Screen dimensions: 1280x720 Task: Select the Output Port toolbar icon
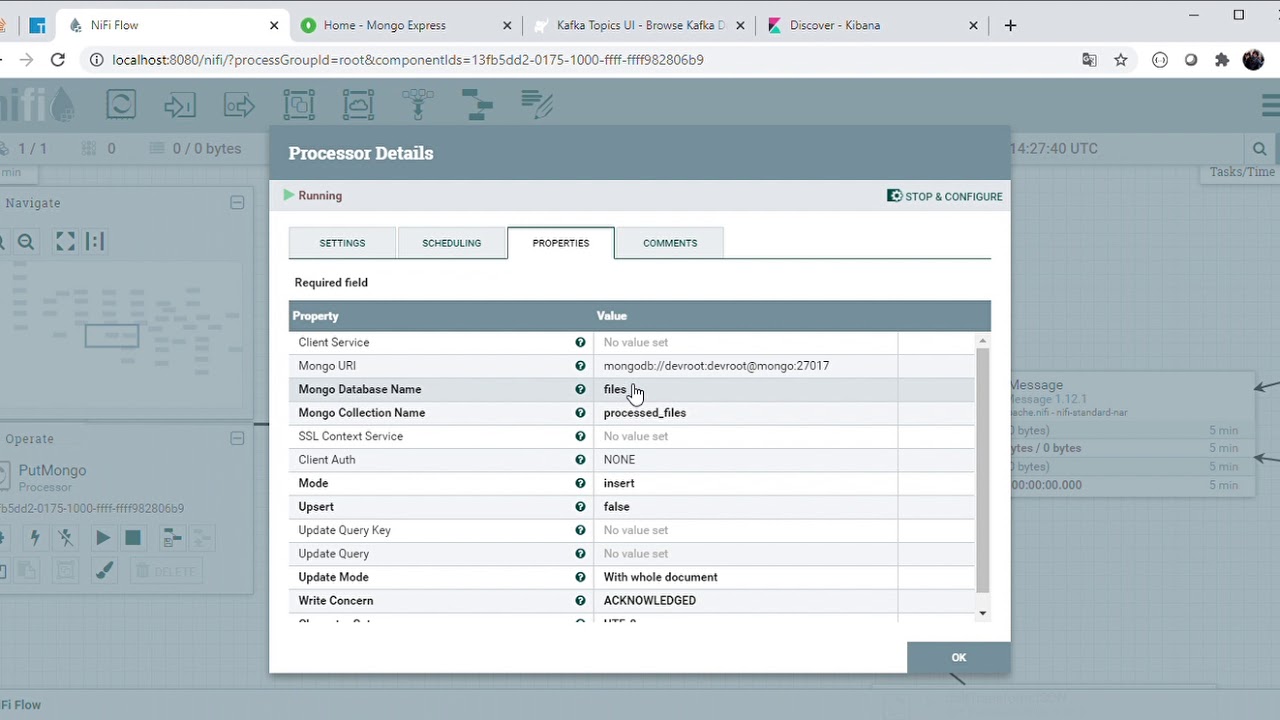239,104
